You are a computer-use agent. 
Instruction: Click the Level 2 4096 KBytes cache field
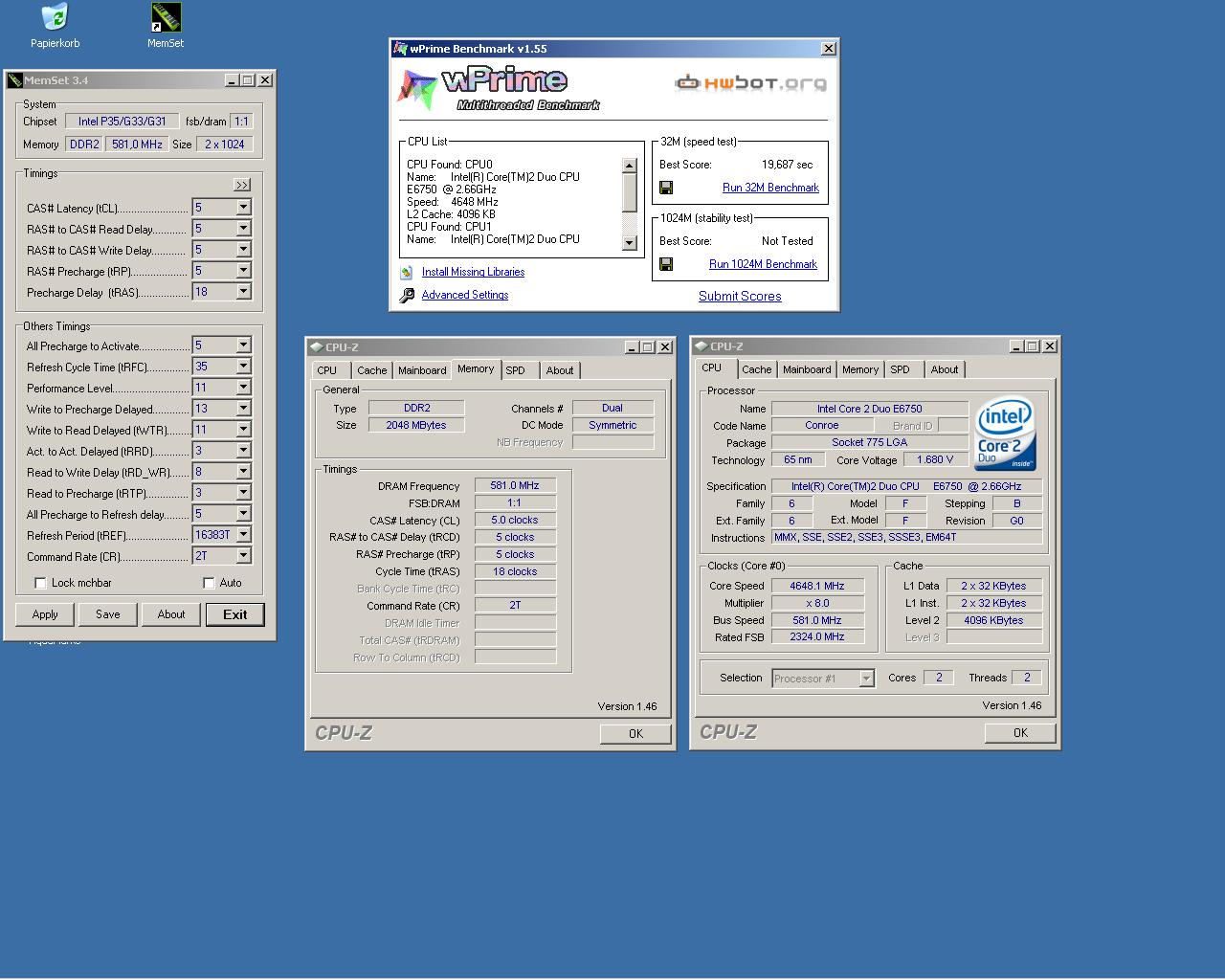(x=993, y=620)
